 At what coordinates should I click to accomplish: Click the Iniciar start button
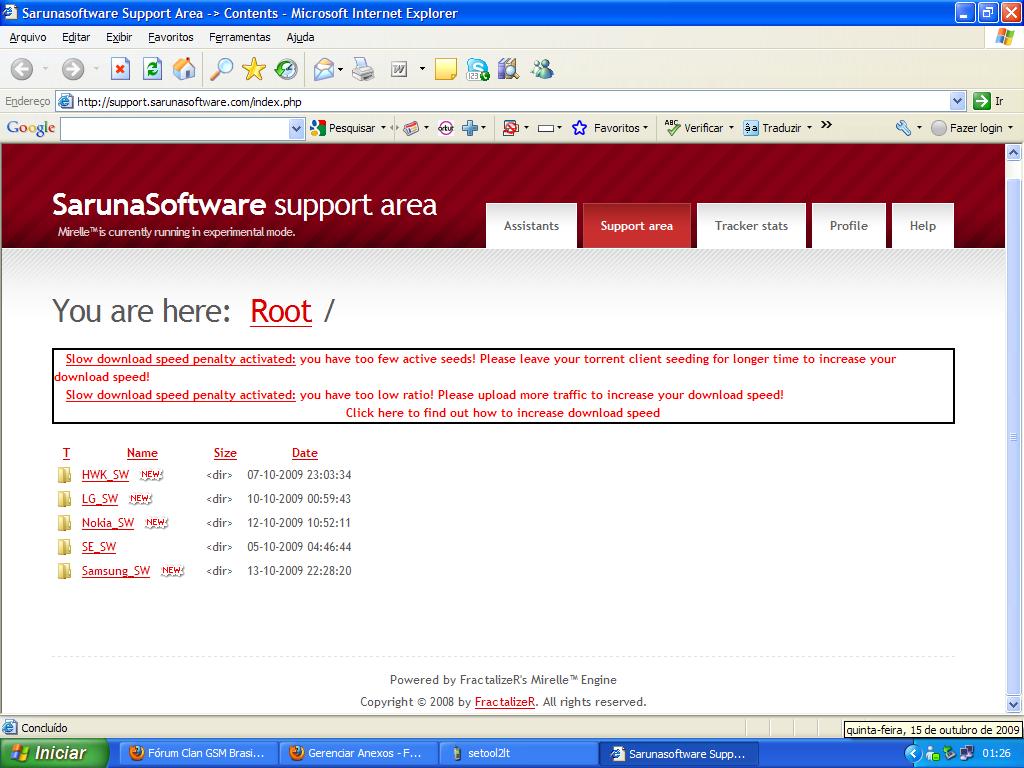point(54,753)
